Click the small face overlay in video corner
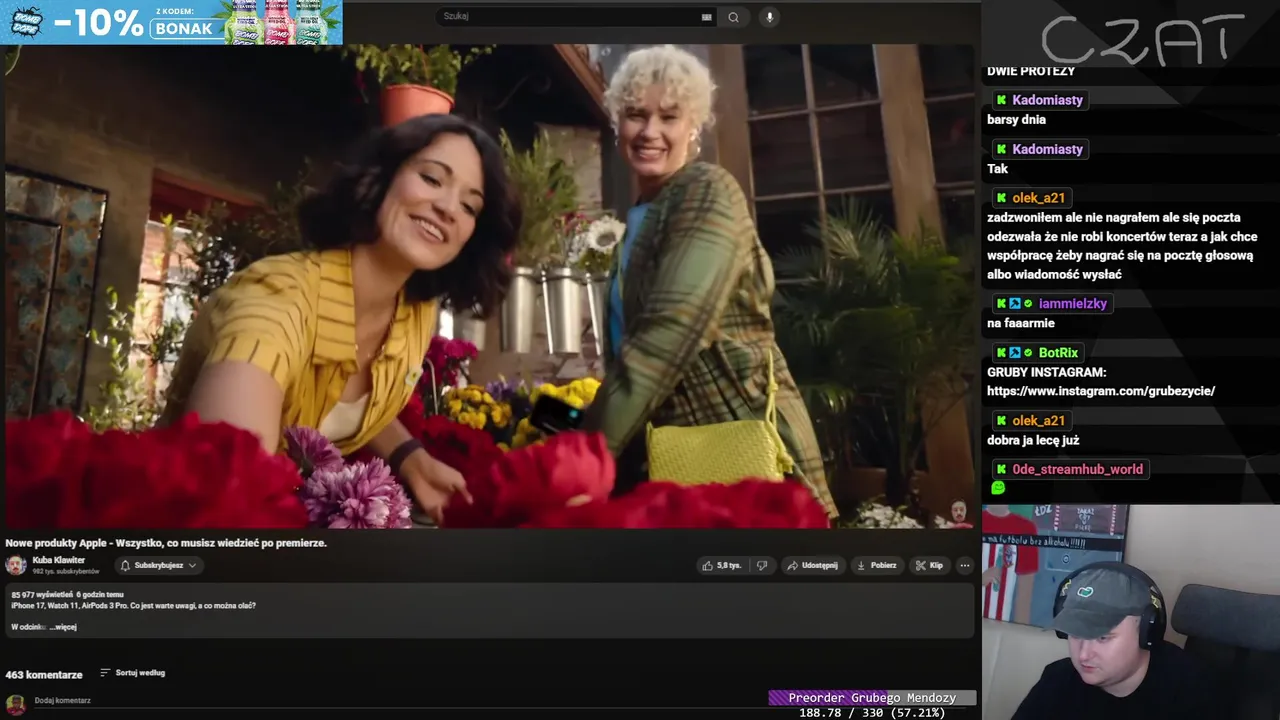 [959, 513]
